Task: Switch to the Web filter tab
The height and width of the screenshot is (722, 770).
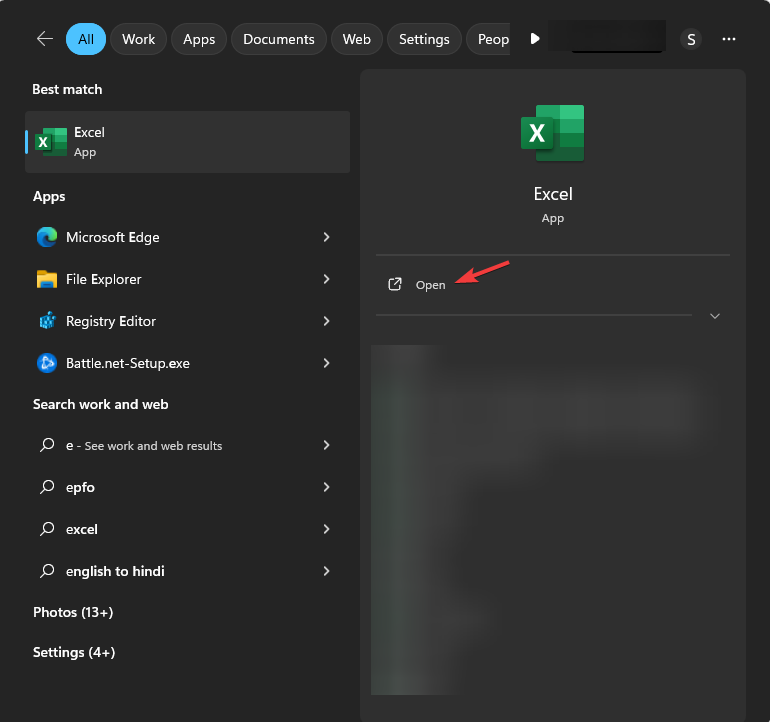Action: [x=357, y=39]
